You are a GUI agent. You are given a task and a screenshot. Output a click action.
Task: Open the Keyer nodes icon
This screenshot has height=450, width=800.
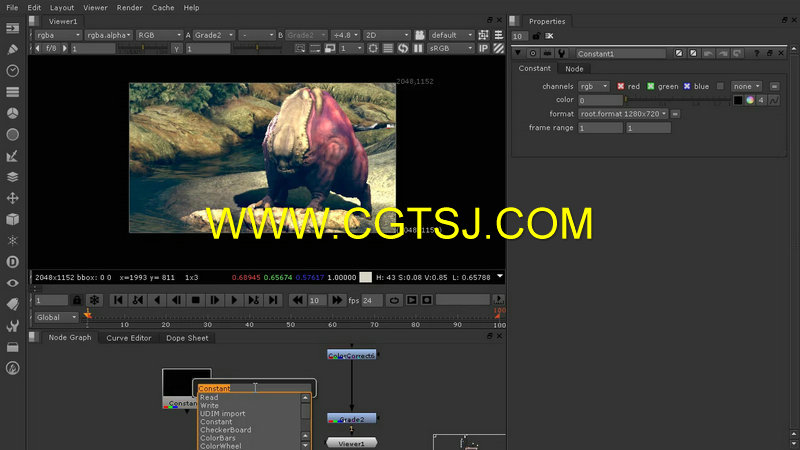pyautogui.click(x=12, y=156)
